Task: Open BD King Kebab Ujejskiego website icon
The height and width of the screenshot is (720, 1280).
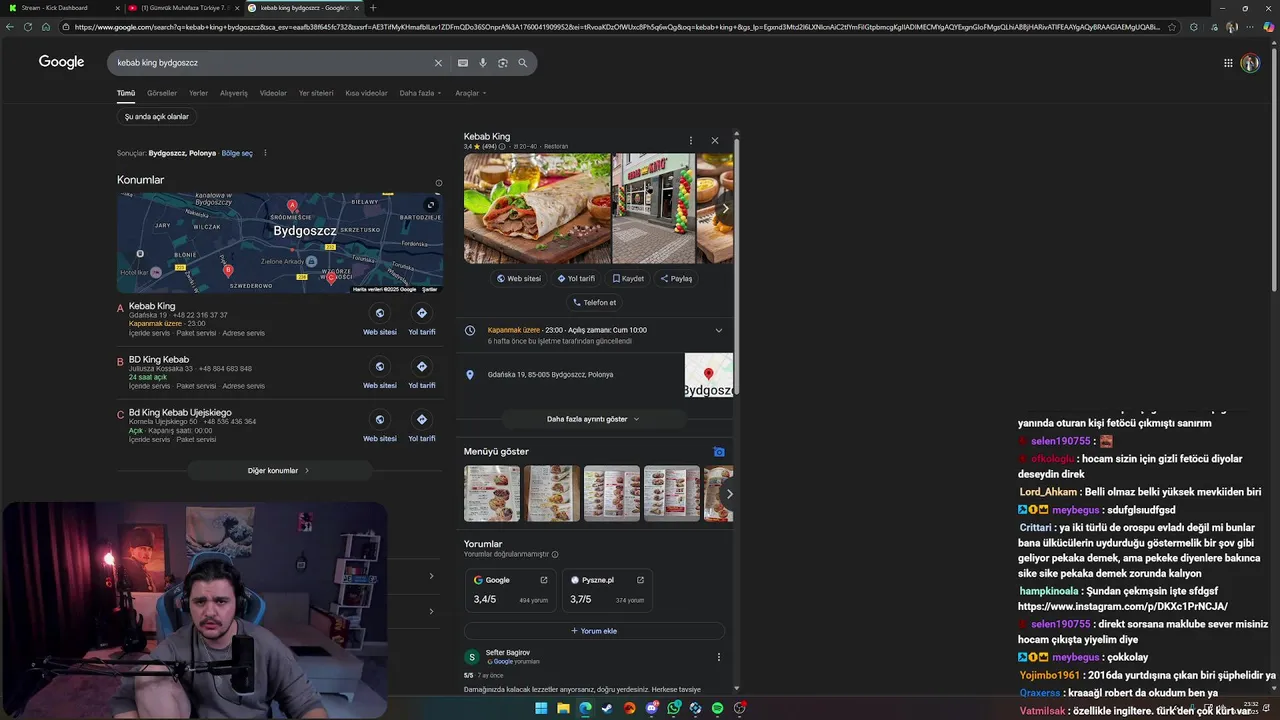Action: coord(379,419)
